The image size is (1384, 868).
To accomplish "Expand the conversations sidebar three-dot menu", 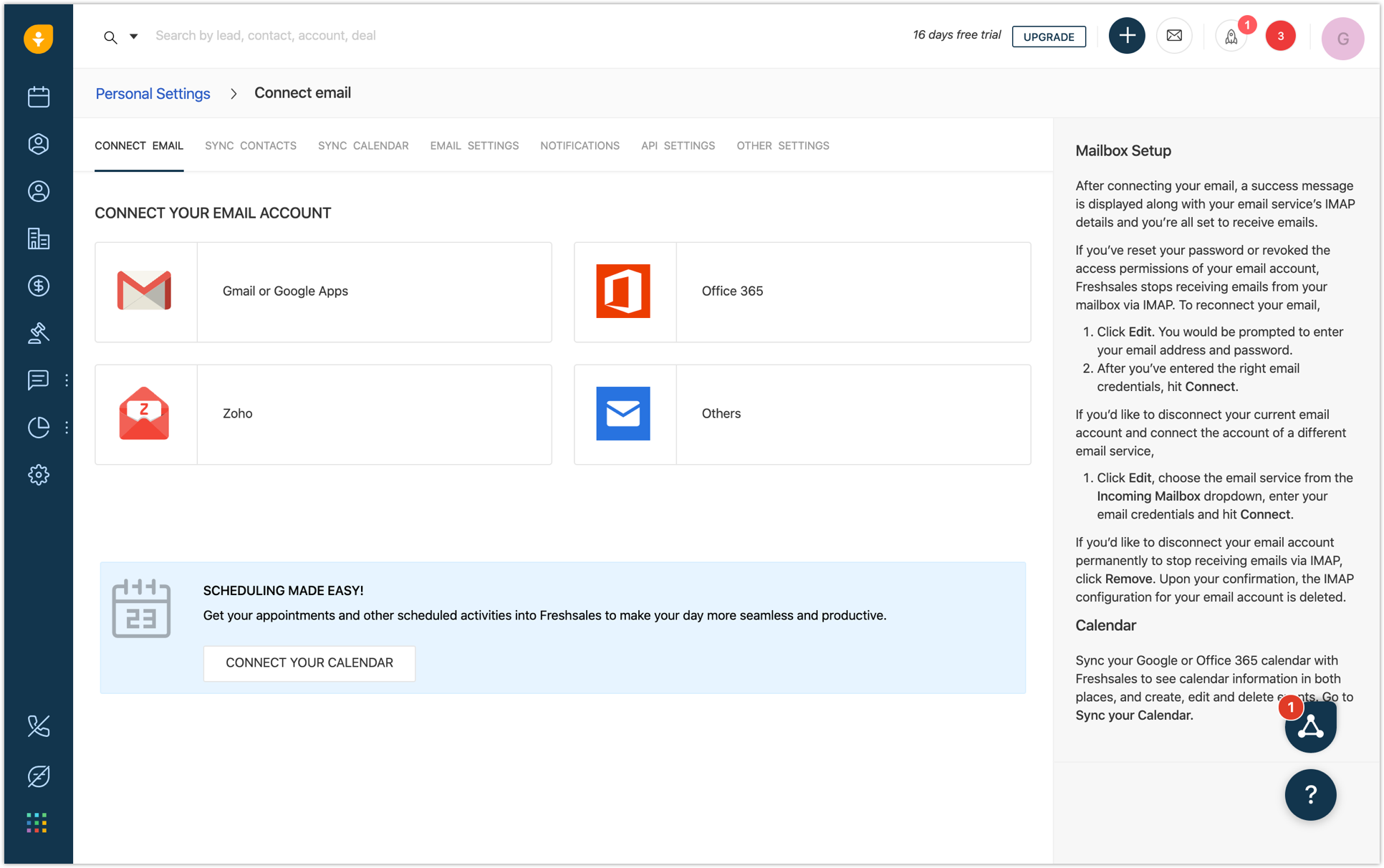I will pyautogui.click(x=67, y=380).
